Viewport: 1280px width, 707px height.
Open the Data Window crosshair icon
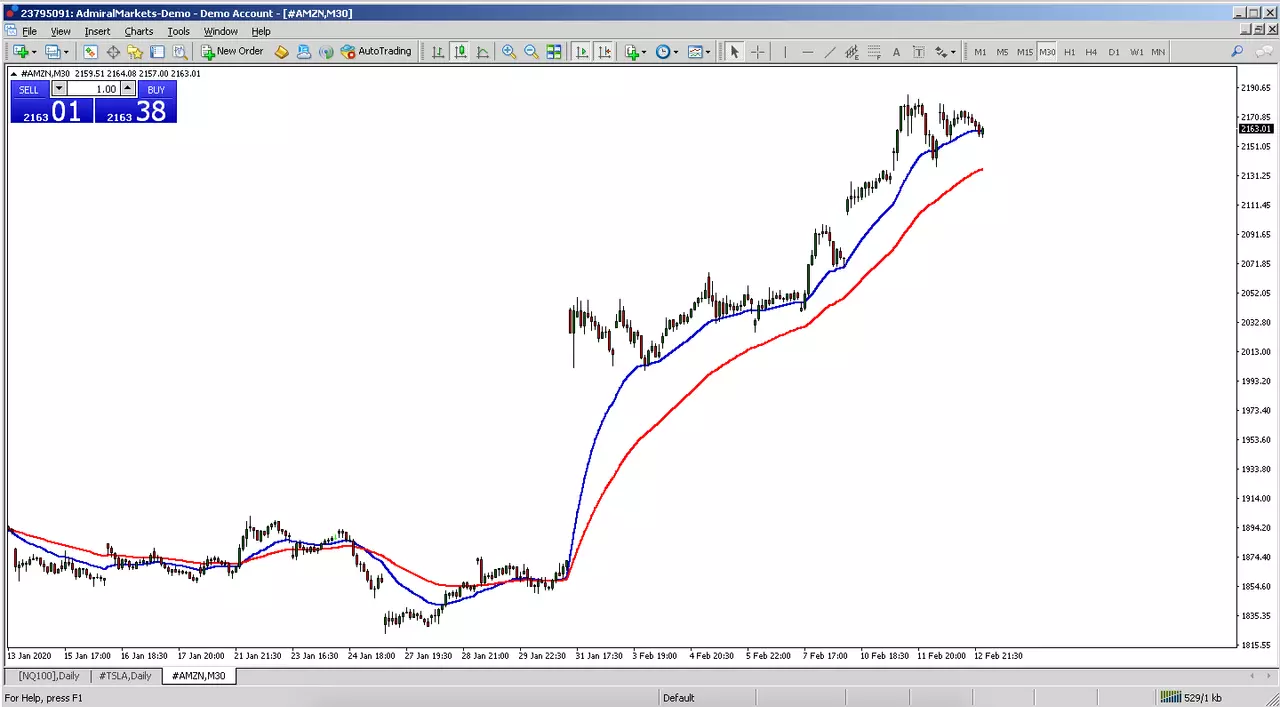tap(113, 52)
